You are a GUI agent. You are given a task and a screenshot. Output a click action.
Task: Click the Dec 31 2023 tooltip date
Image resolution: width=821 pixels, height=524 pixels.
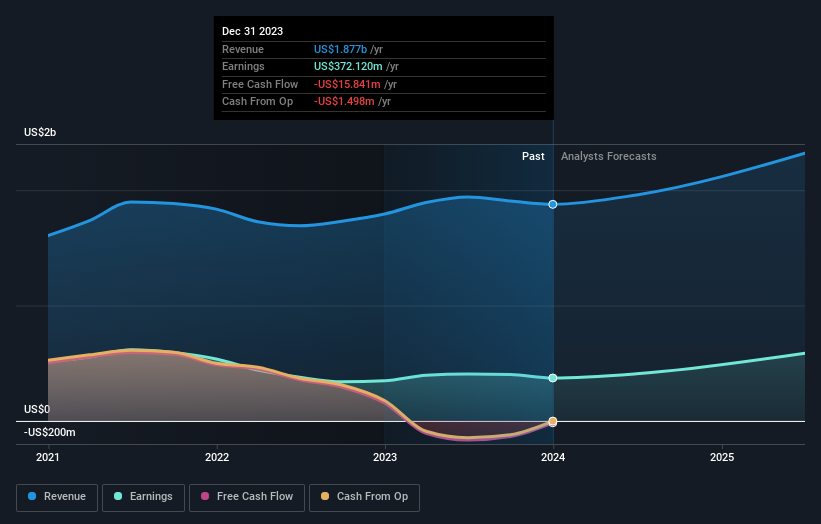(x=252, y=31)
